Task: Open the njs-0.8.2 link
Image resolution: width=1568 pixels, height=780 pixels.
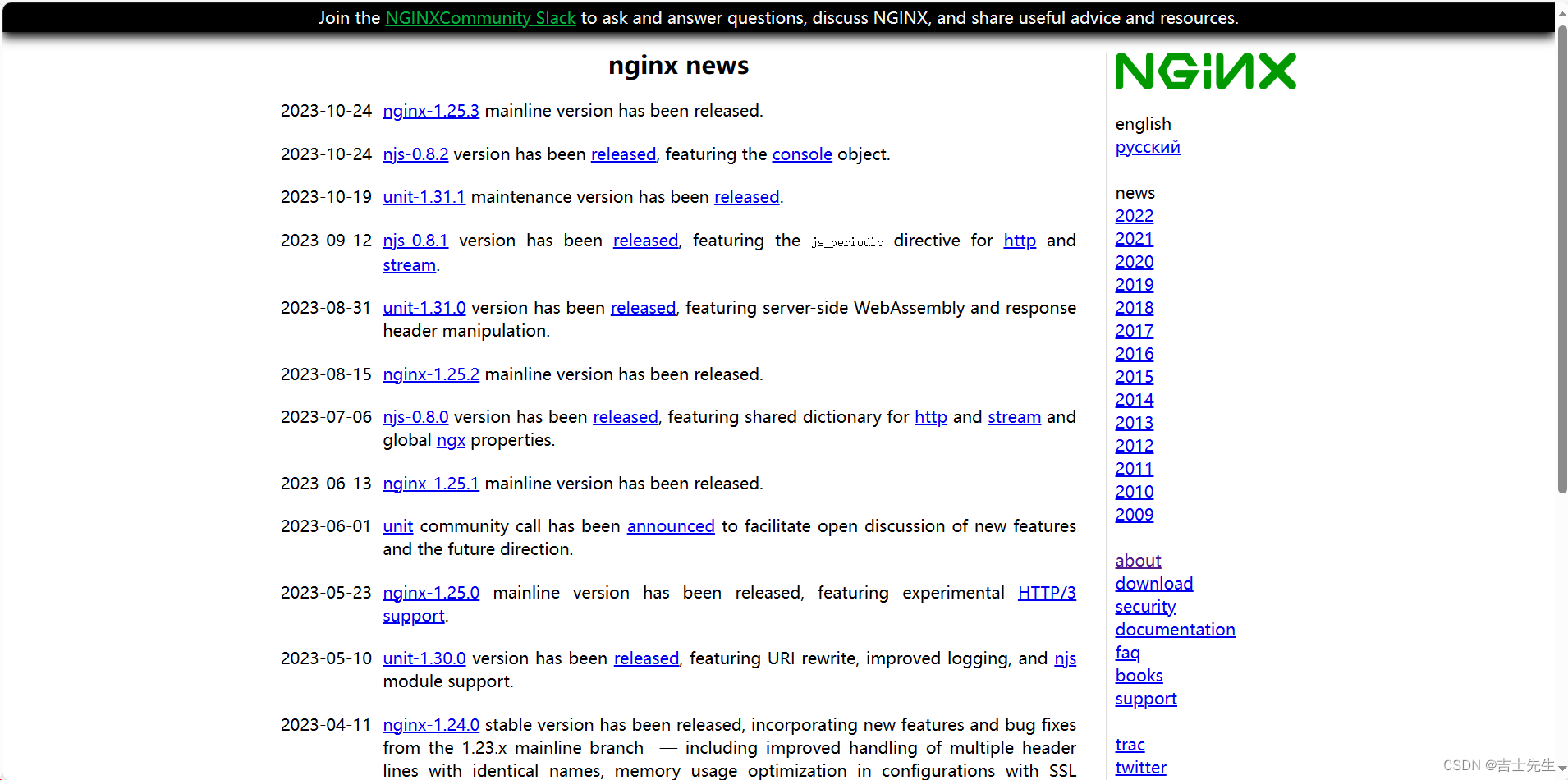Action: coord(415,154)
